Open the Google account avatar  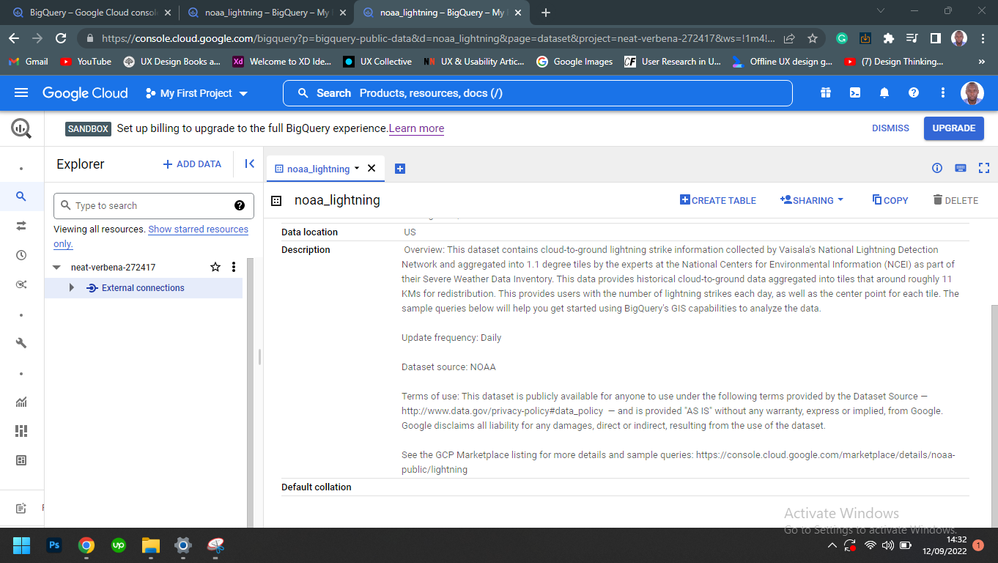pos(972,93)
